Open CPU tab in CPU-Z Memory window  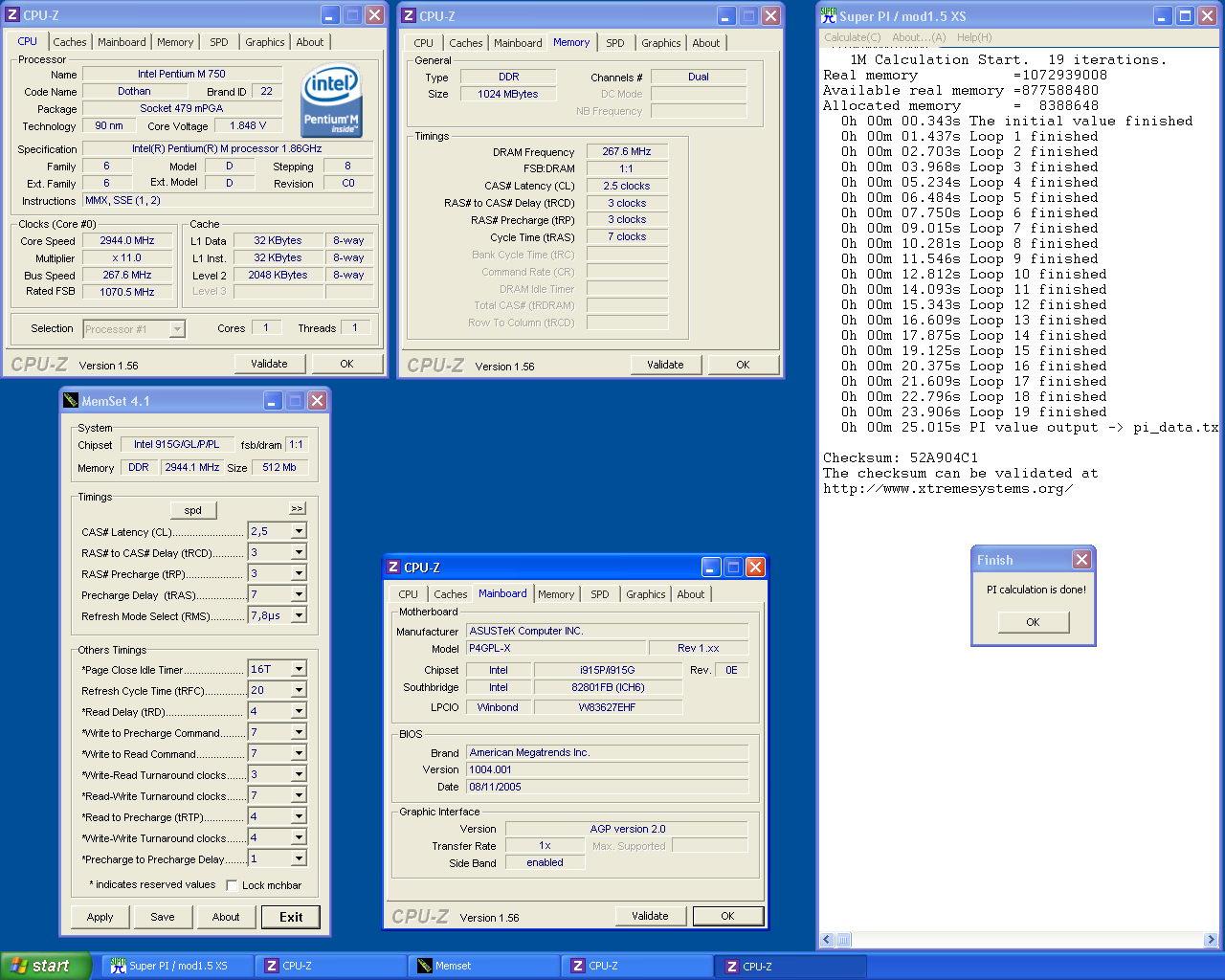coord(424,43)
